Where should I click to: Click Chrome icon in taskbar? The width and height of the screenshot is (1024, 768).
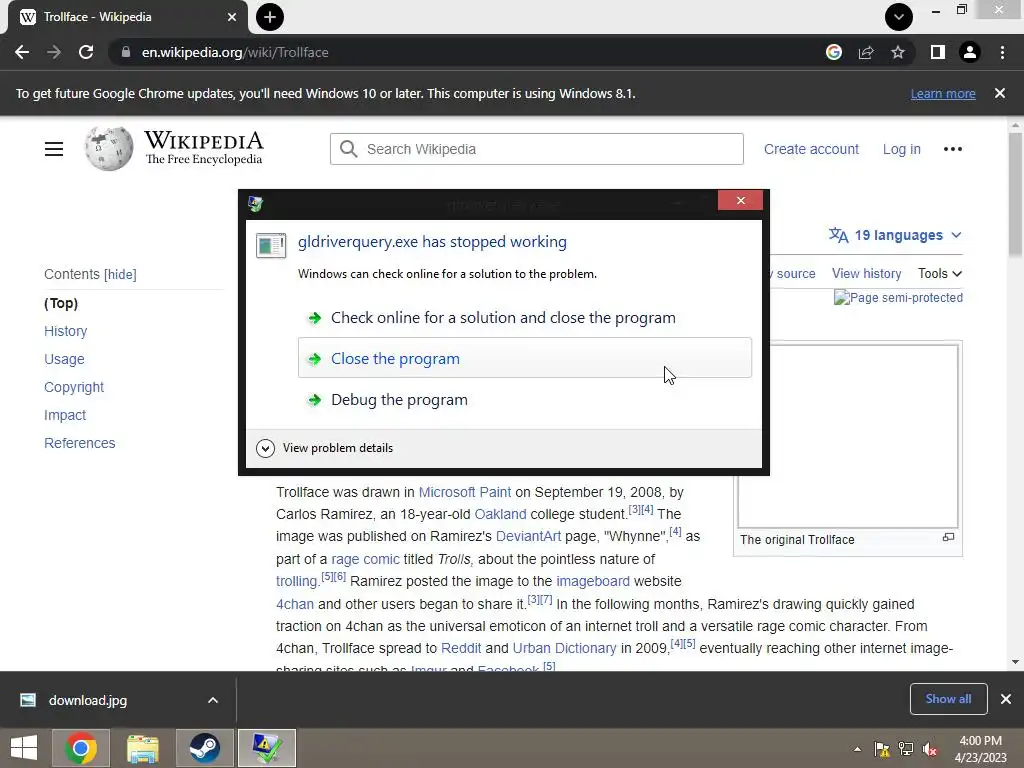click(x=81, y=748)
